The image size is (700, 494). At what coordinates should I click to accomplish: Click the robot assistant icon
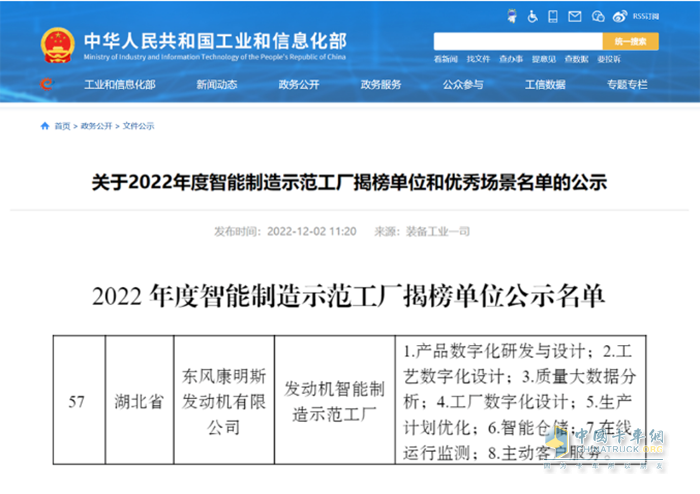[x=511, y=15]
